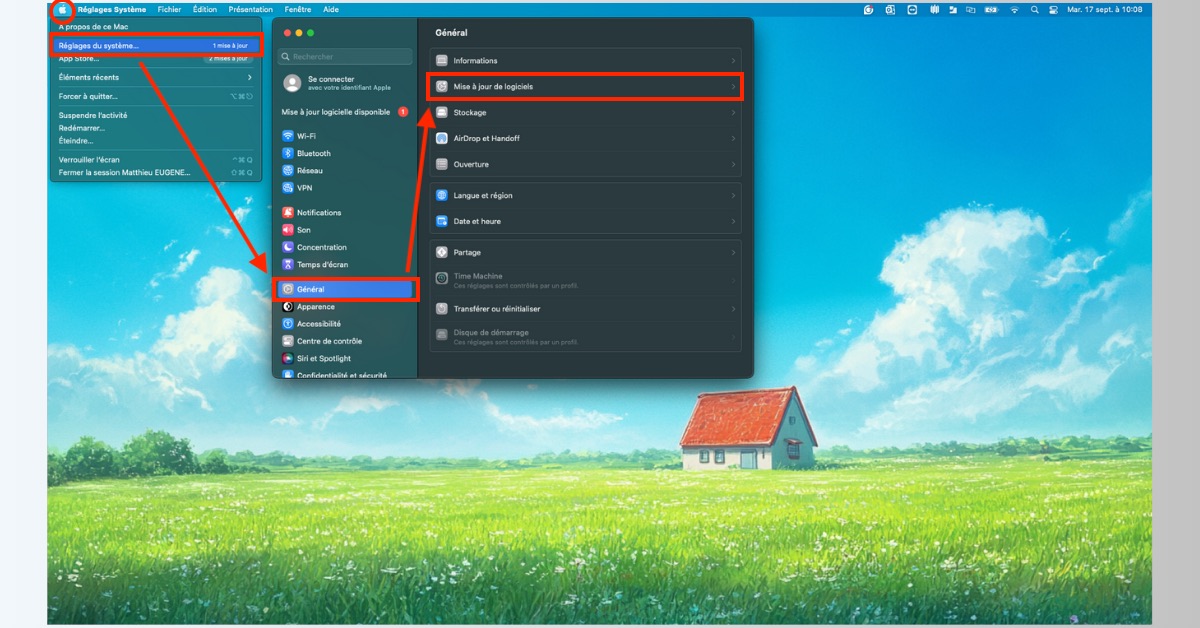Open Apparence from its sidebar icon
This screenshot has width=1200, height=628.
click(x=288, y=306)
